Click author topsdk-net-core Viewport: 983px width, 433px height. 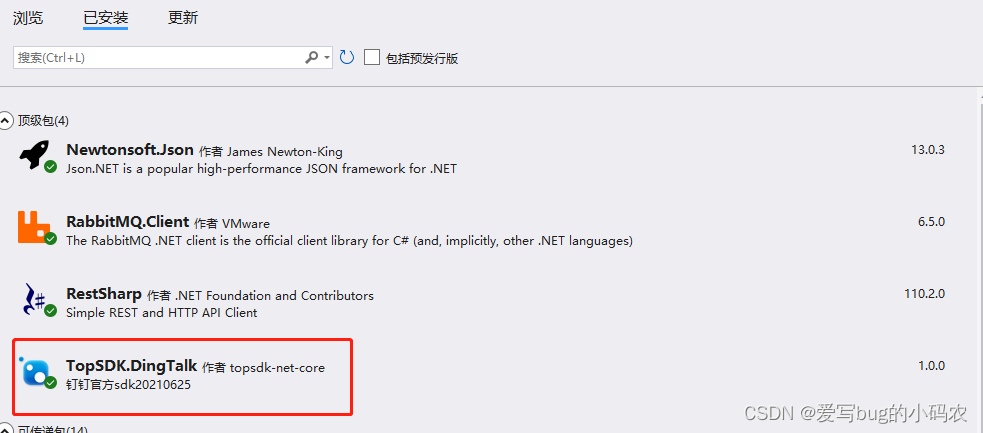coord(277,368)
